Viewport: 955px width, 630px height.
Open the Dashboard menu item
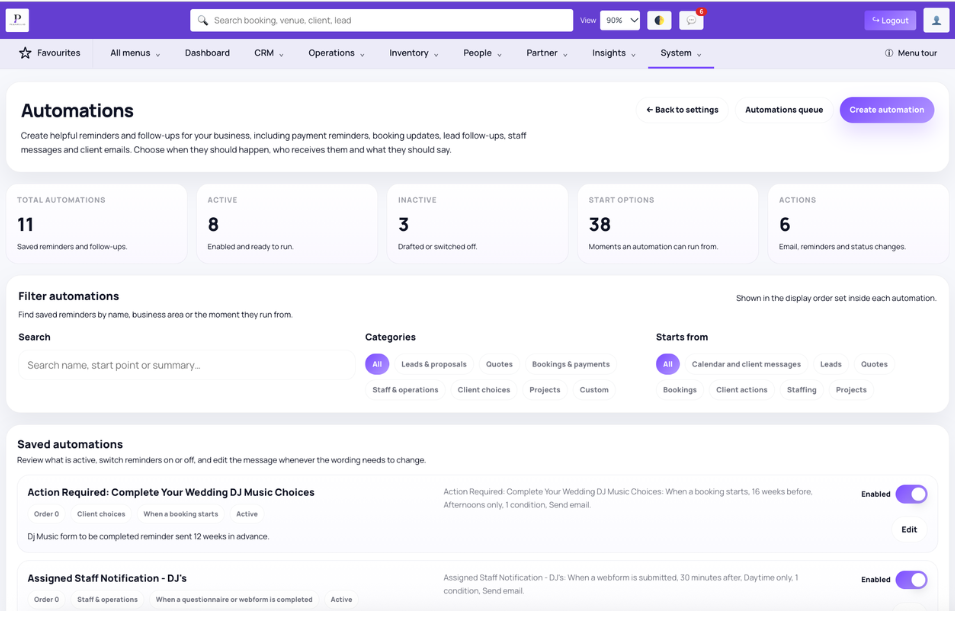(207, 53)
